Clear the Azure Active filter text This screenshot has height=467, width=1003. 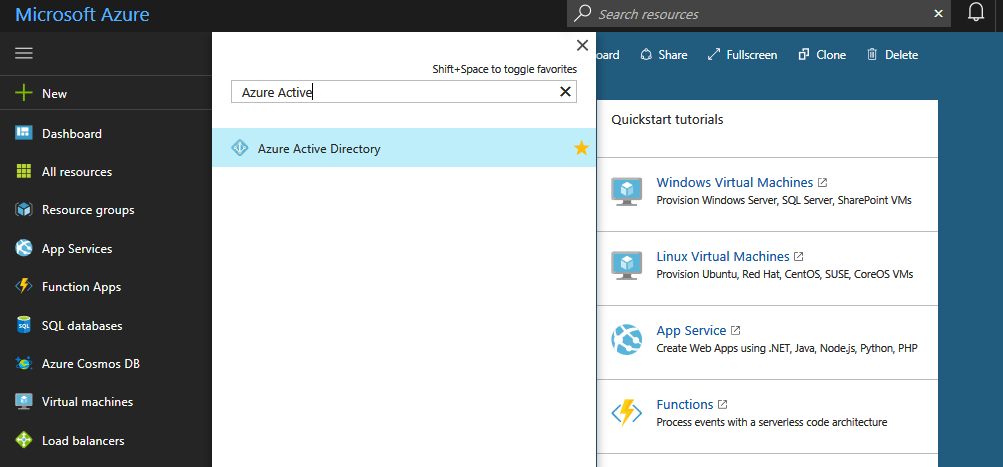[x=565, y=91]
